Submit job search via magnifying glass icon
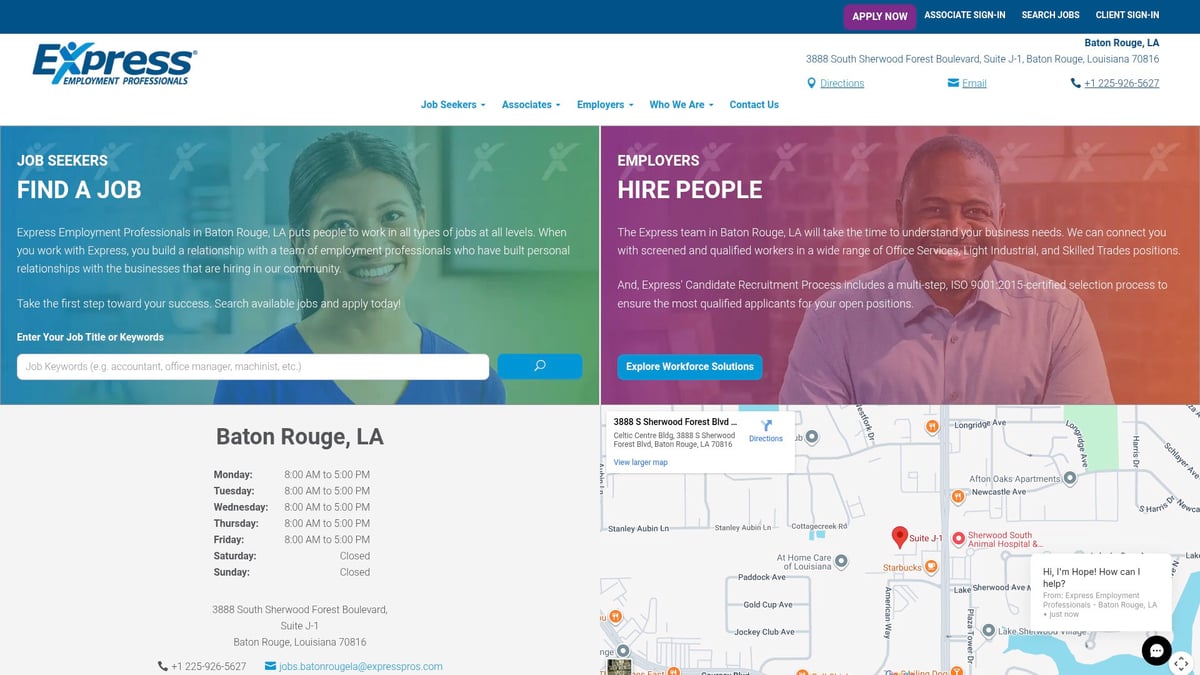The width and height of the screenshot is (1200, 675). click(x=540, y=366)
